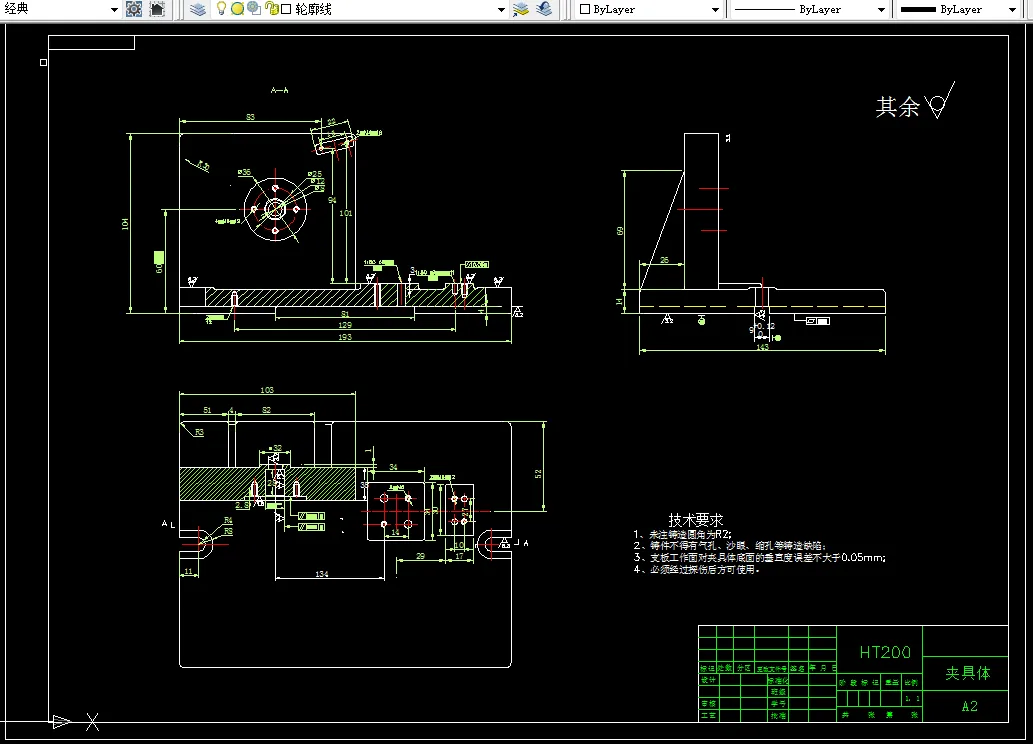This screenshot has height=744, width=1033.
Task: Open Workspace Settings gear icon
Action: pos(134,9)
